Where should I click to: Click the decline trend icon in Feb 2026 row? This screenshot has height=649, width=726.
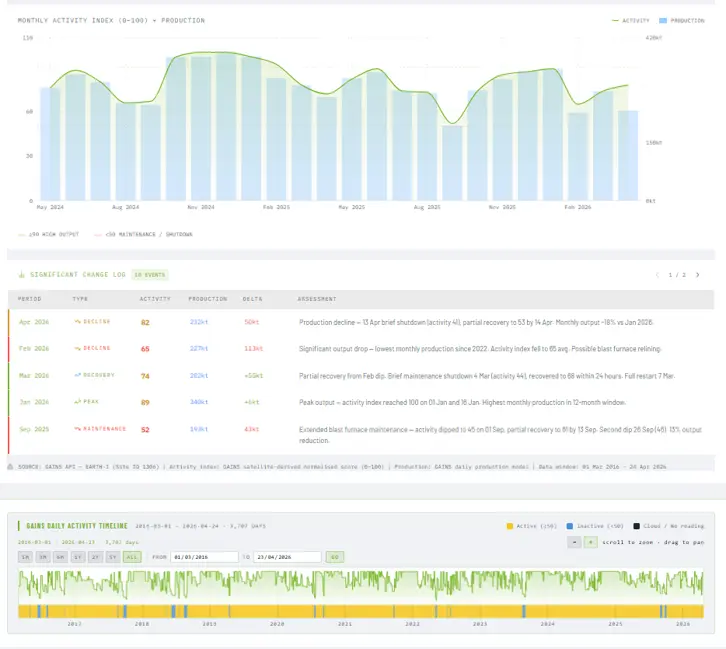77,348
